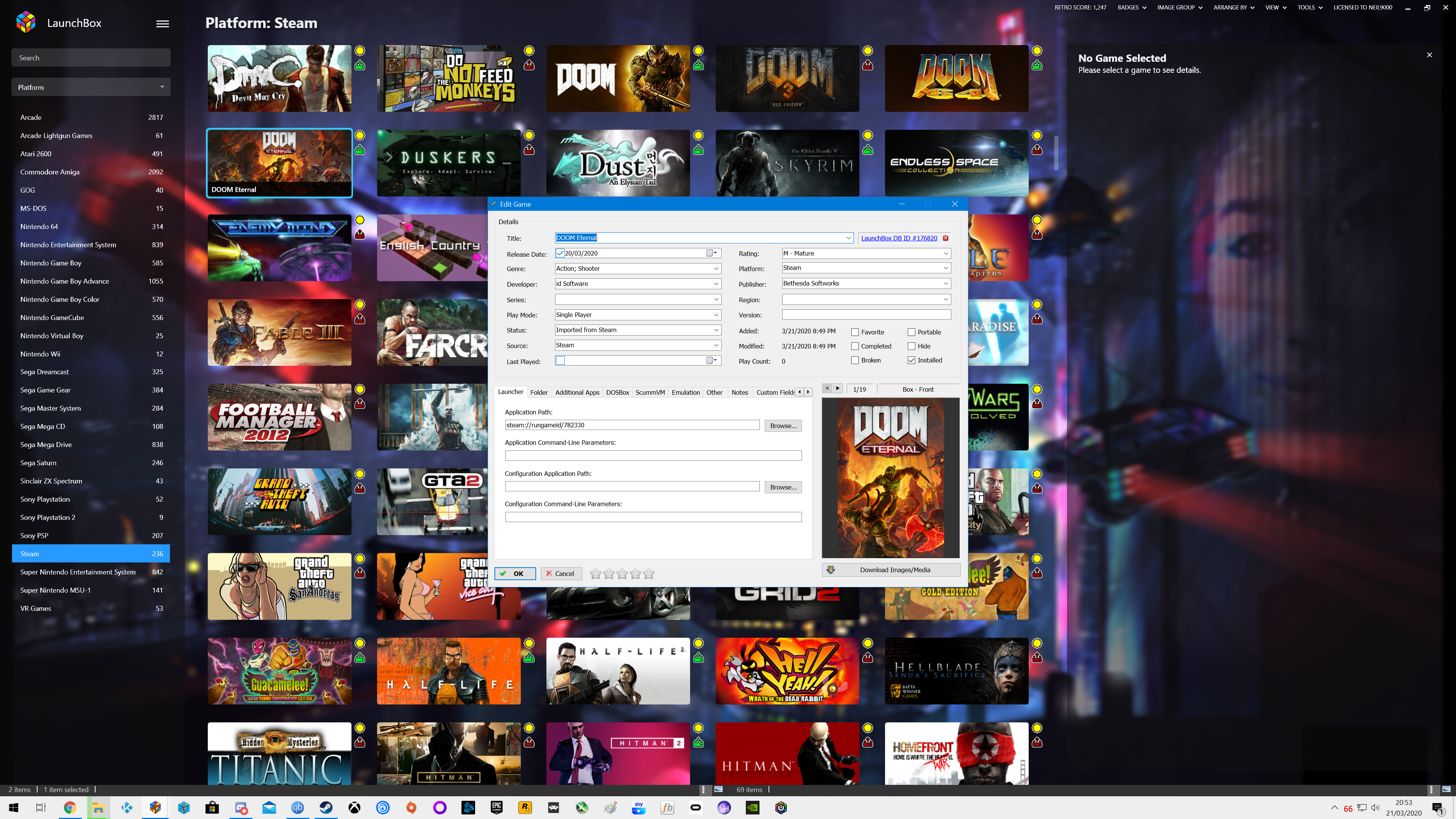The height and width of the screenshot is (819, 1456).
Task: Open the sidebar Platform filter dropdown
Action: (x=91, y=87)
